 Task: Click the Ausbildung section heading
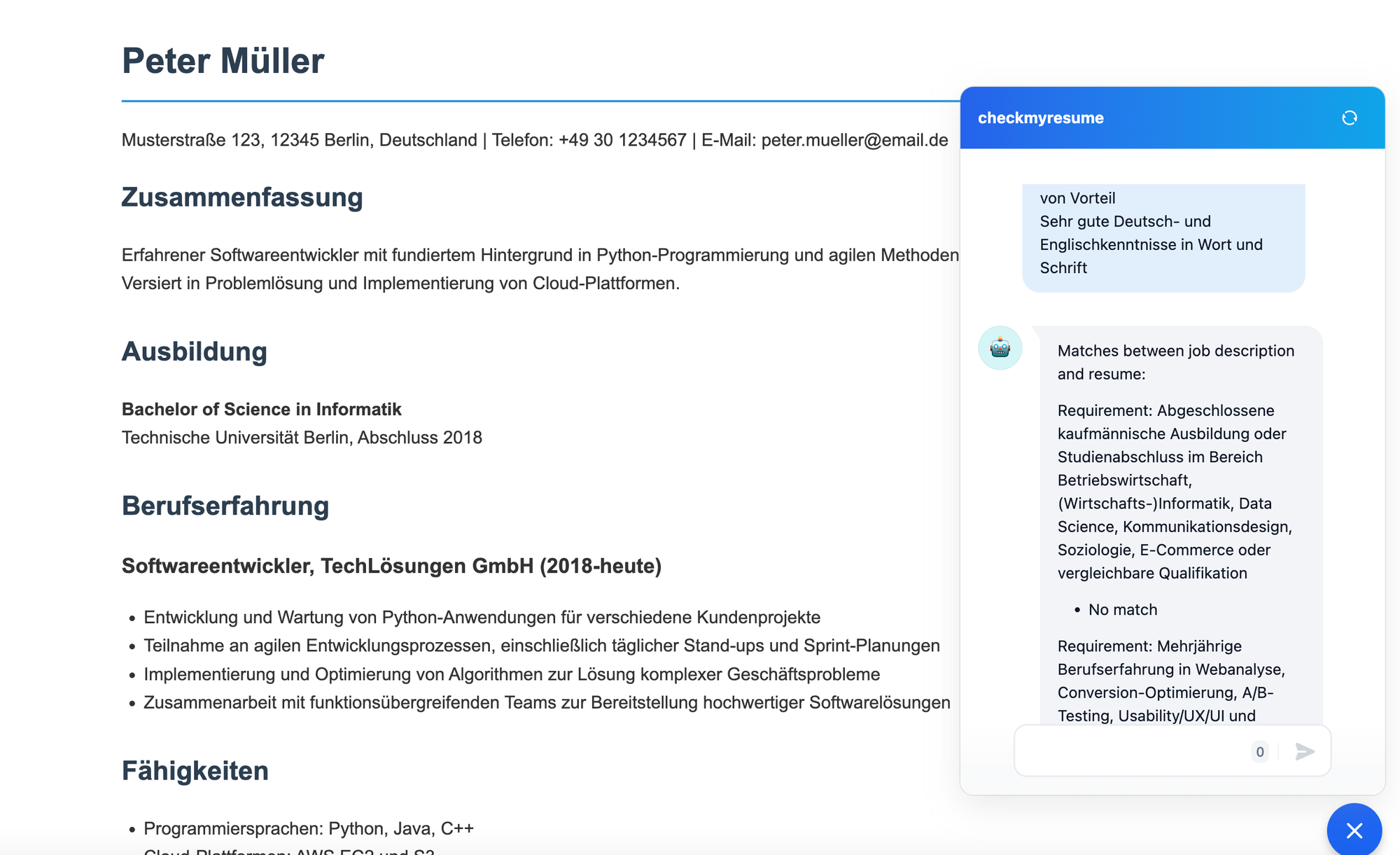(x=195, y=352)
